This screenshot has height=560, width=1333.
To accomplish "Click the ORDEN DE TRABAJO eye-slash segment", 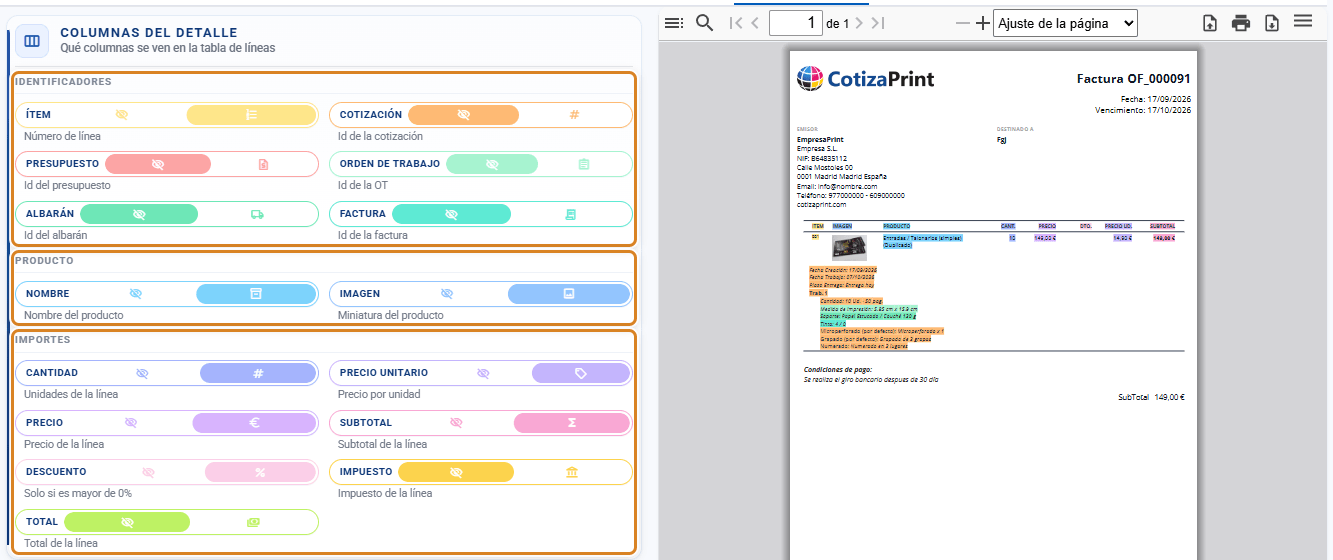I will 492,164.
